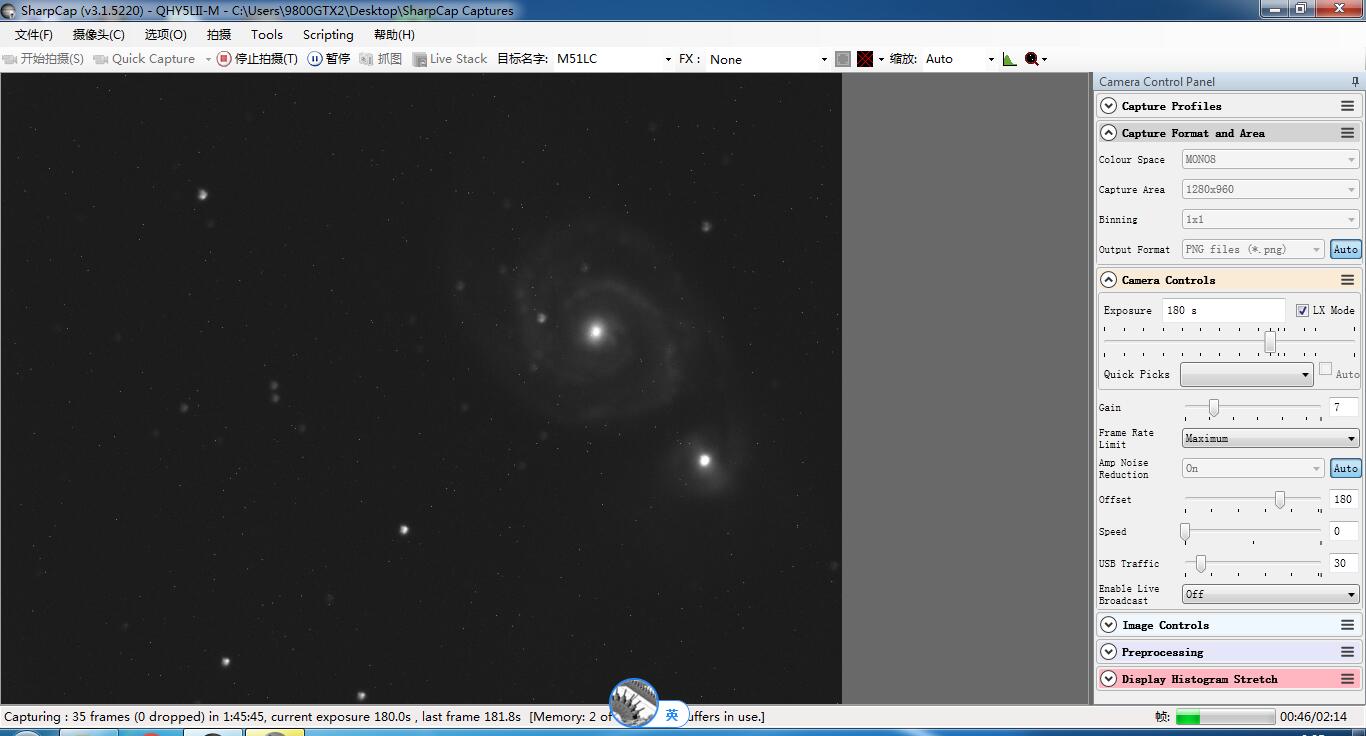Open the Display Histogram Stretch hamburger menu
This screenshot has height=736, width=1366.
1347,679
